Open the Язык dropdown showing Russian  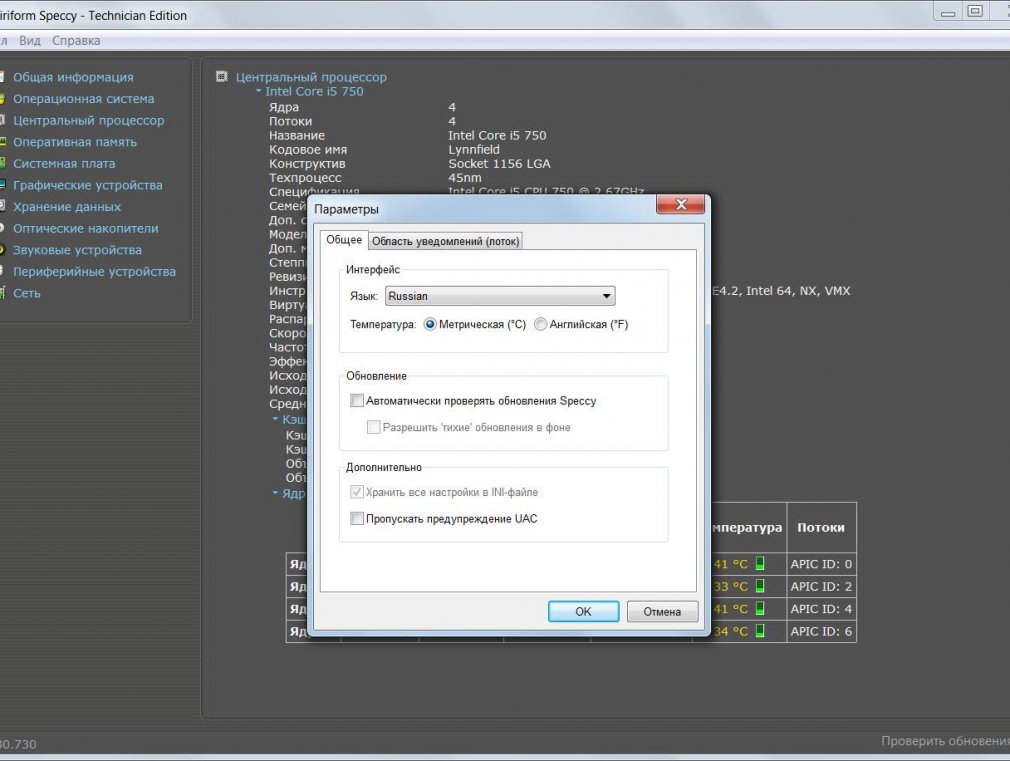pyautogui.click(x=500, y=296)
